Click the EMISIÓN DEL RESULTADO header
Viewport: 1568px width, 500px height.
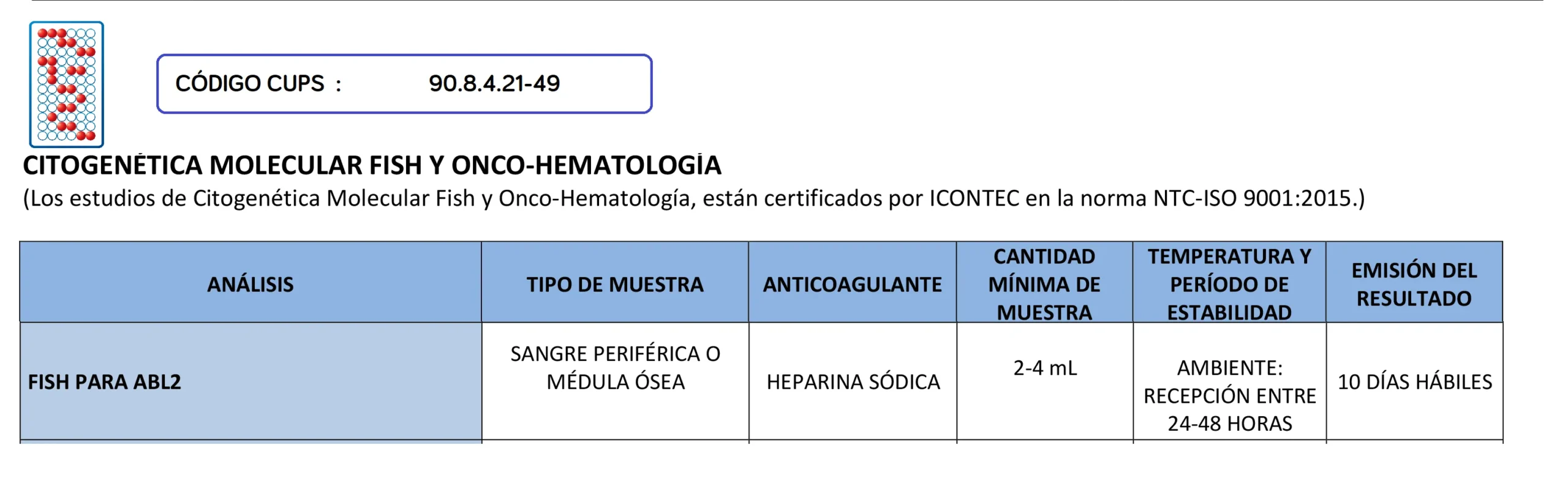(1414, 285)
